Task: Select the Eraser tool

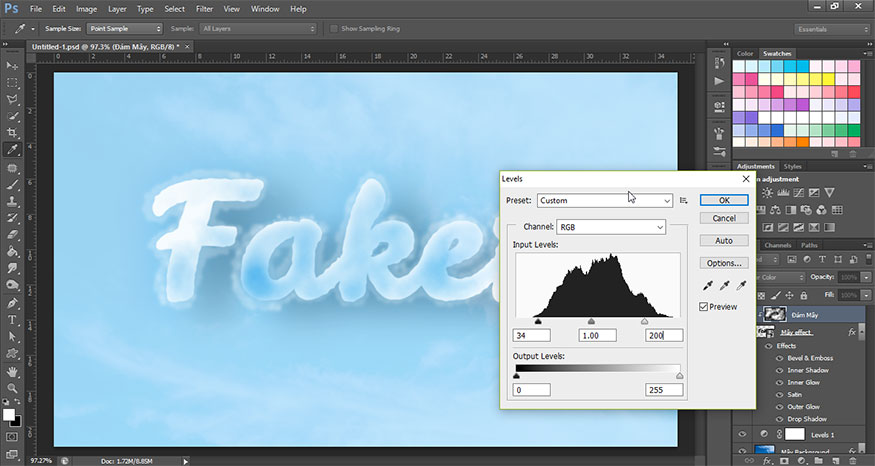Action: tap(12, 235)
